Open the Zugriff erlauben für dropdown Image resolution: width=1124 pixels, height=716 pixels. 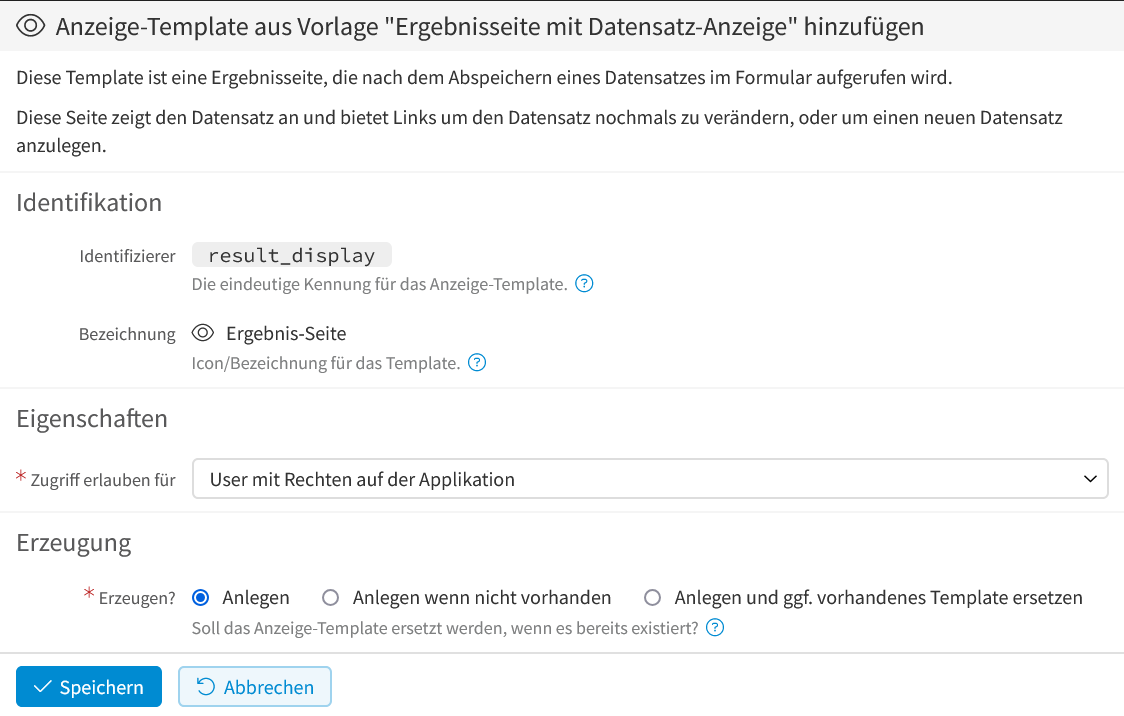coord(650,479)
